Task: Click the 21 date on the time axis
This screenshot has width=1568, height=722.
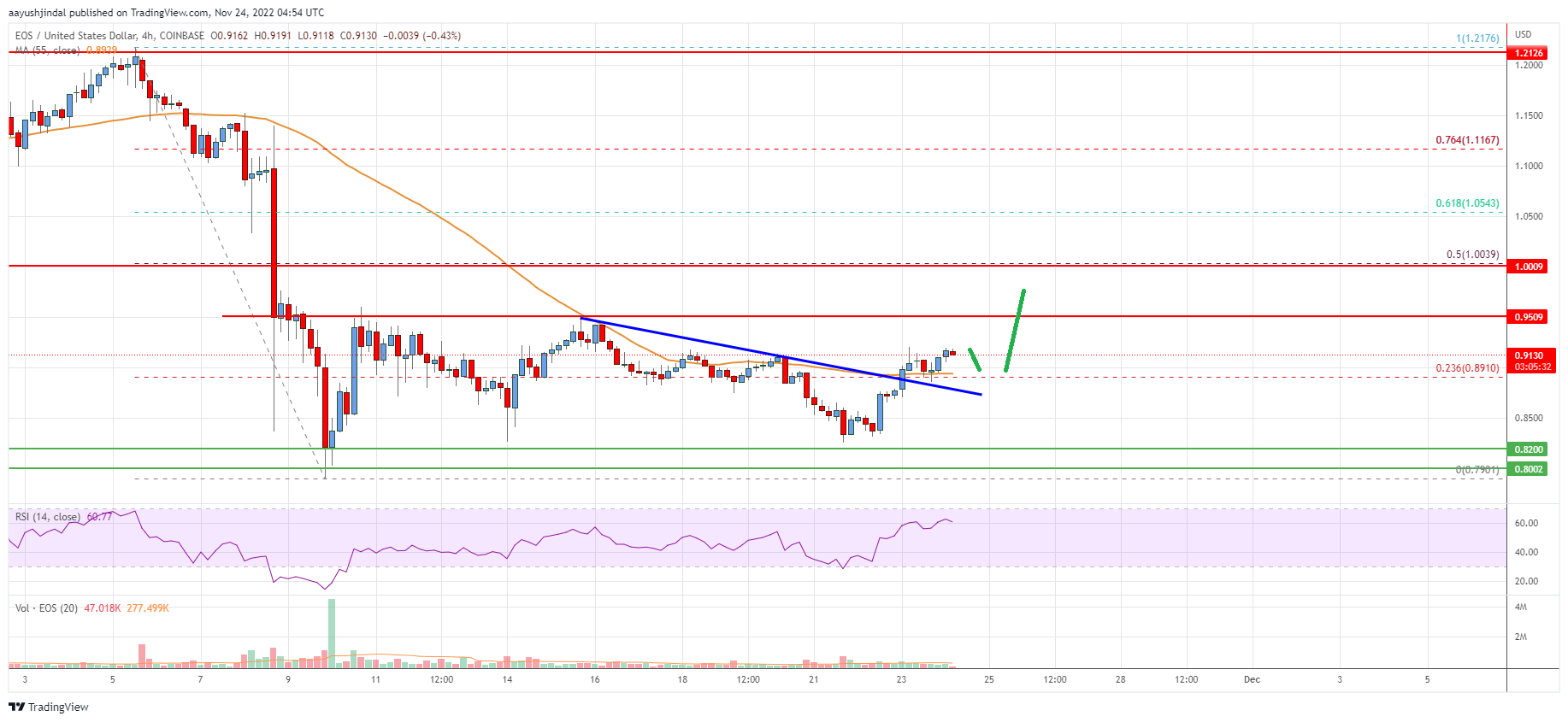Action: click(x=814, y=680)
